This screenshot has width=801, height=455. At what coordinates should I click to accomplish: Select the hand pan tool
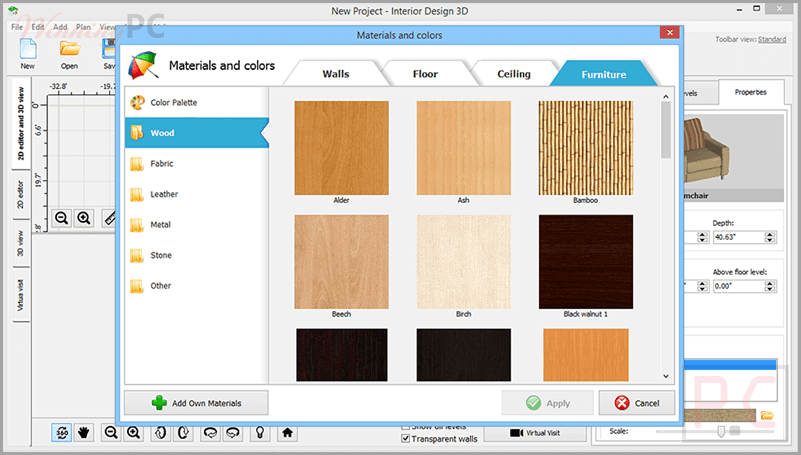click(x=84, y=433)
